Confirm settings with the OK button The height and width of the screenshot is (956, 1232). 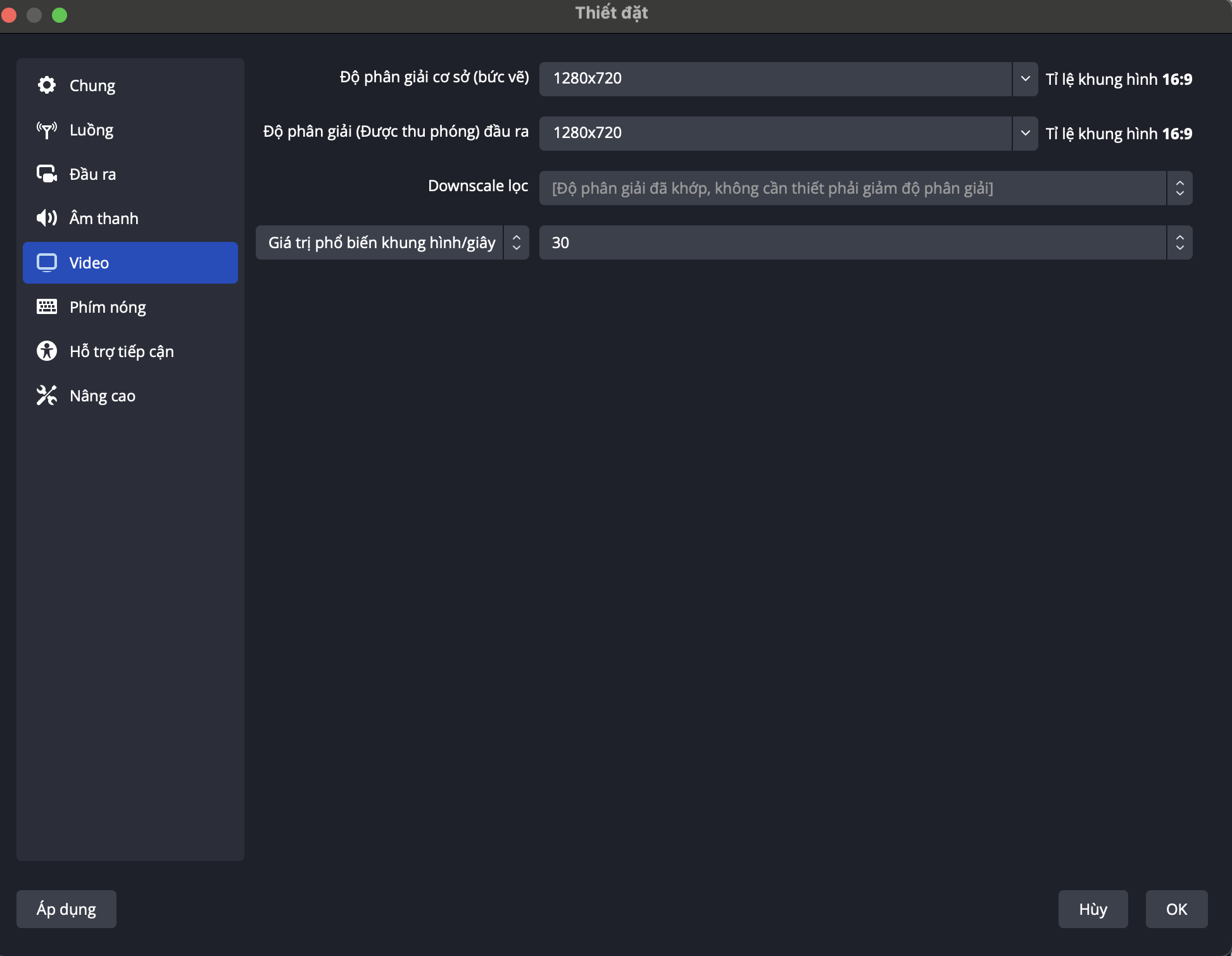click(x=1176, y=909)
